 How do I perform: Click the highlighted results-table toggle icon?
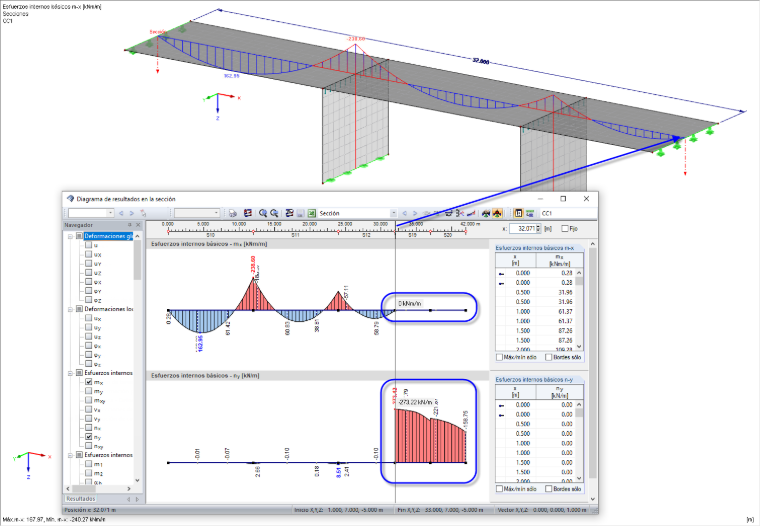519,213
